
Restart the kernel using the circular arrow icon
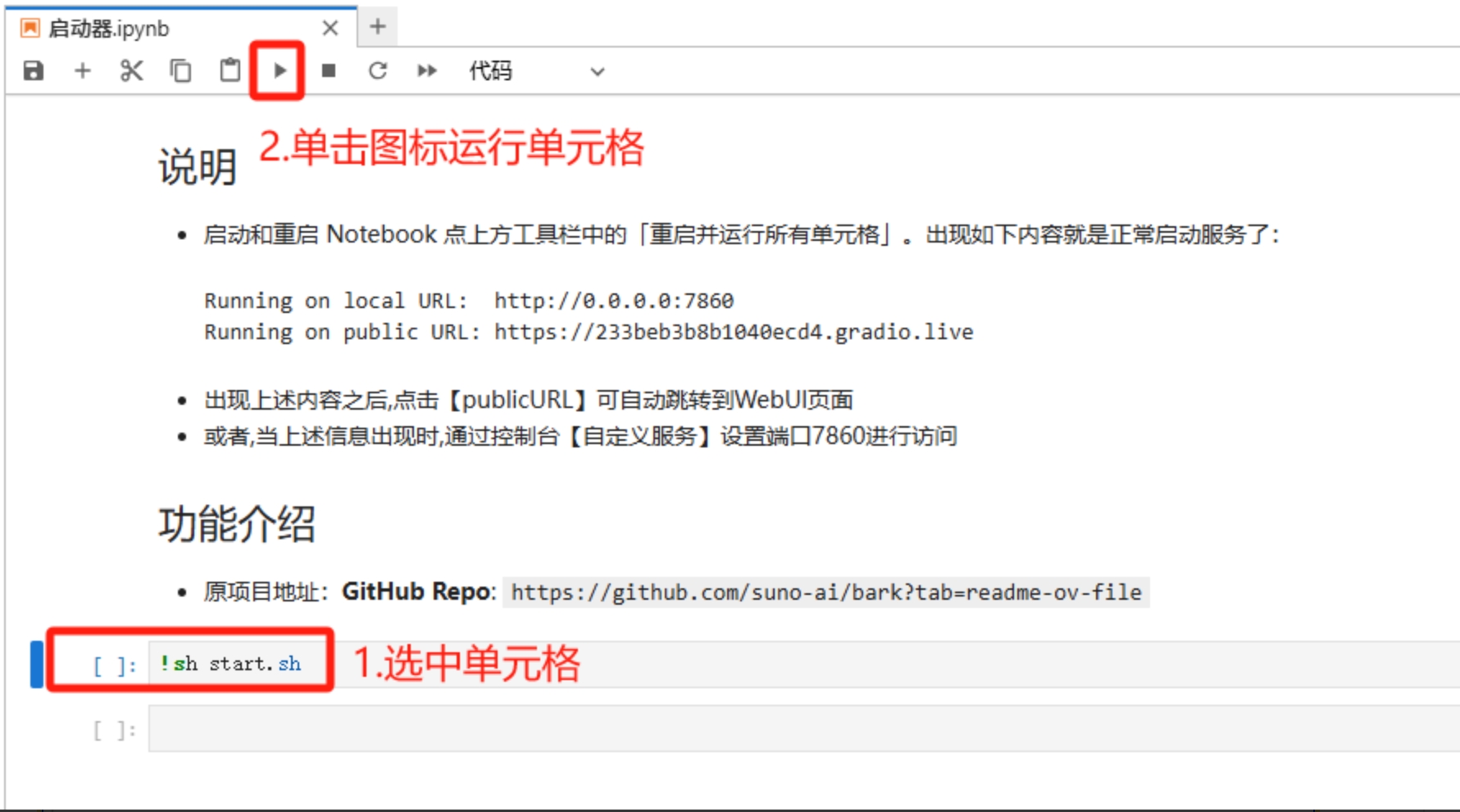pyautogui.click(x=377, y=71)
